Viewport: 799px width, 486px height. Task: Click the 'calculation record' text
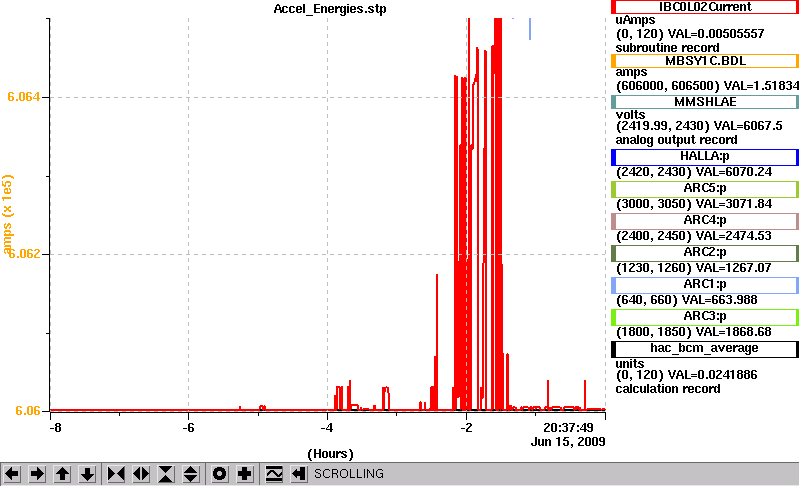pyautogui.click(x=668, y=389)
